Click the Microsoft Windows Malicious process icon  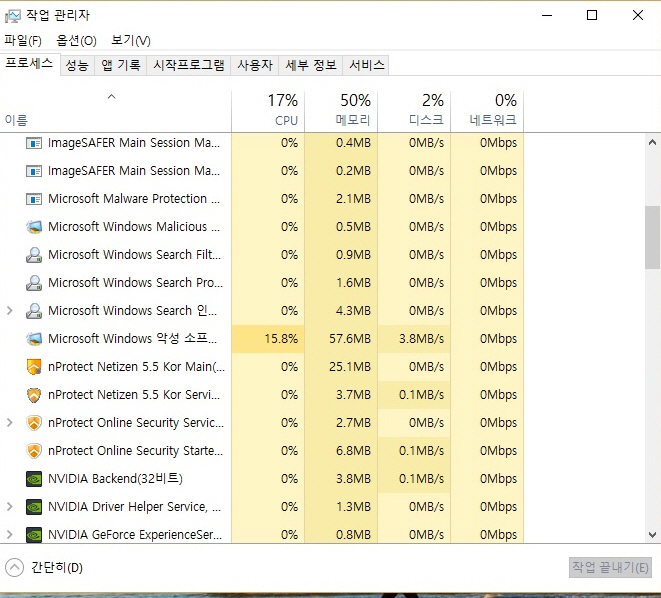pos(34,227)
